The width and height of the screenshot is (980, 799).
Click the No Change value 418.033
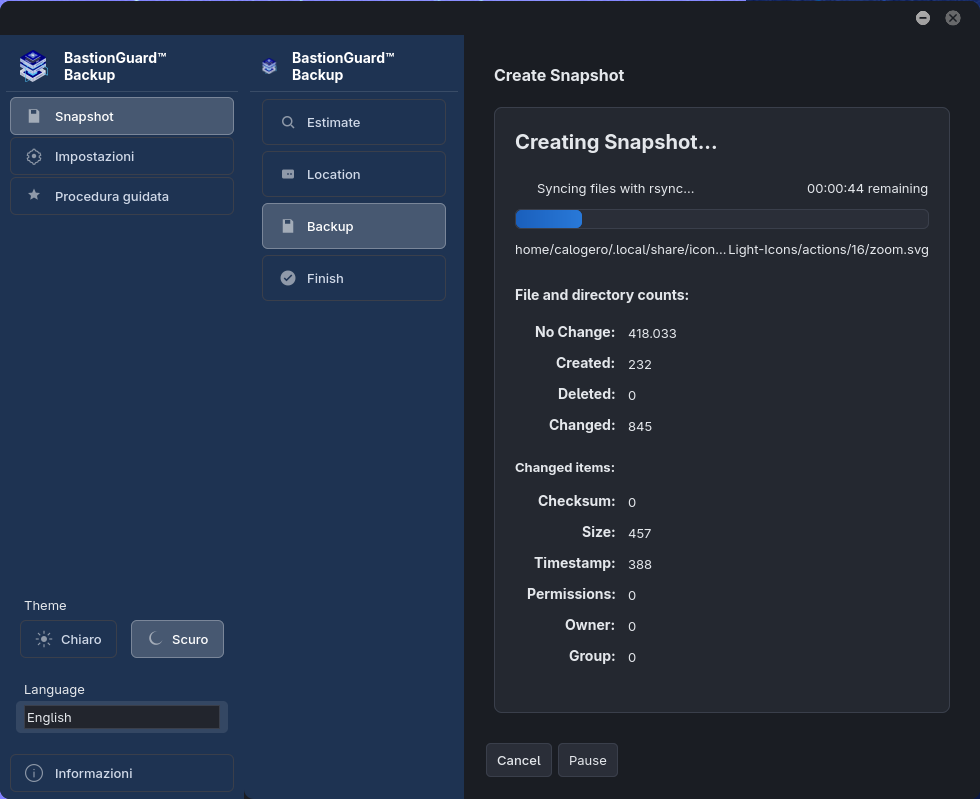coord(652,333)
